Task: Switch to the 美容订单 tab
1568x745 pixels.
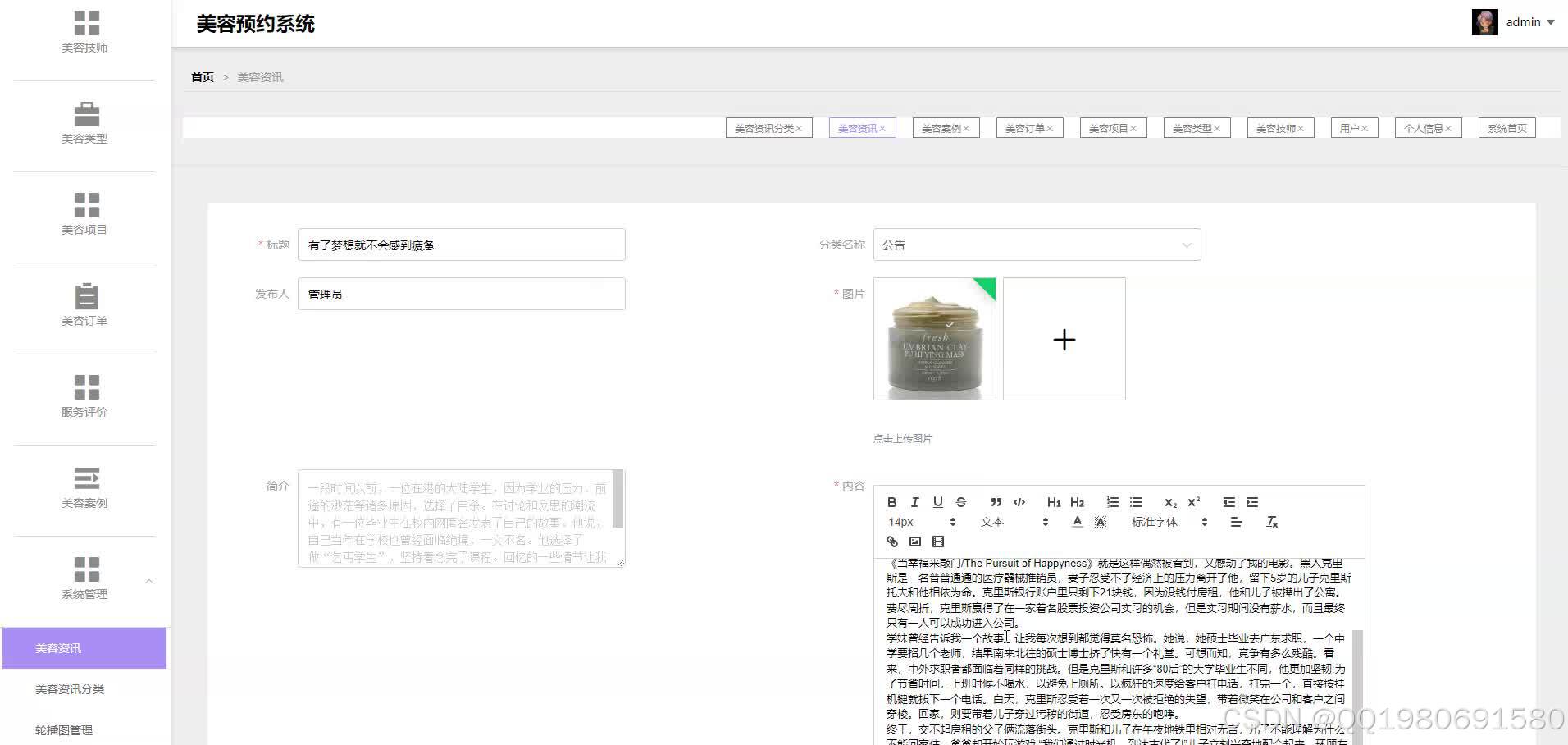Action: [1025, 128]
